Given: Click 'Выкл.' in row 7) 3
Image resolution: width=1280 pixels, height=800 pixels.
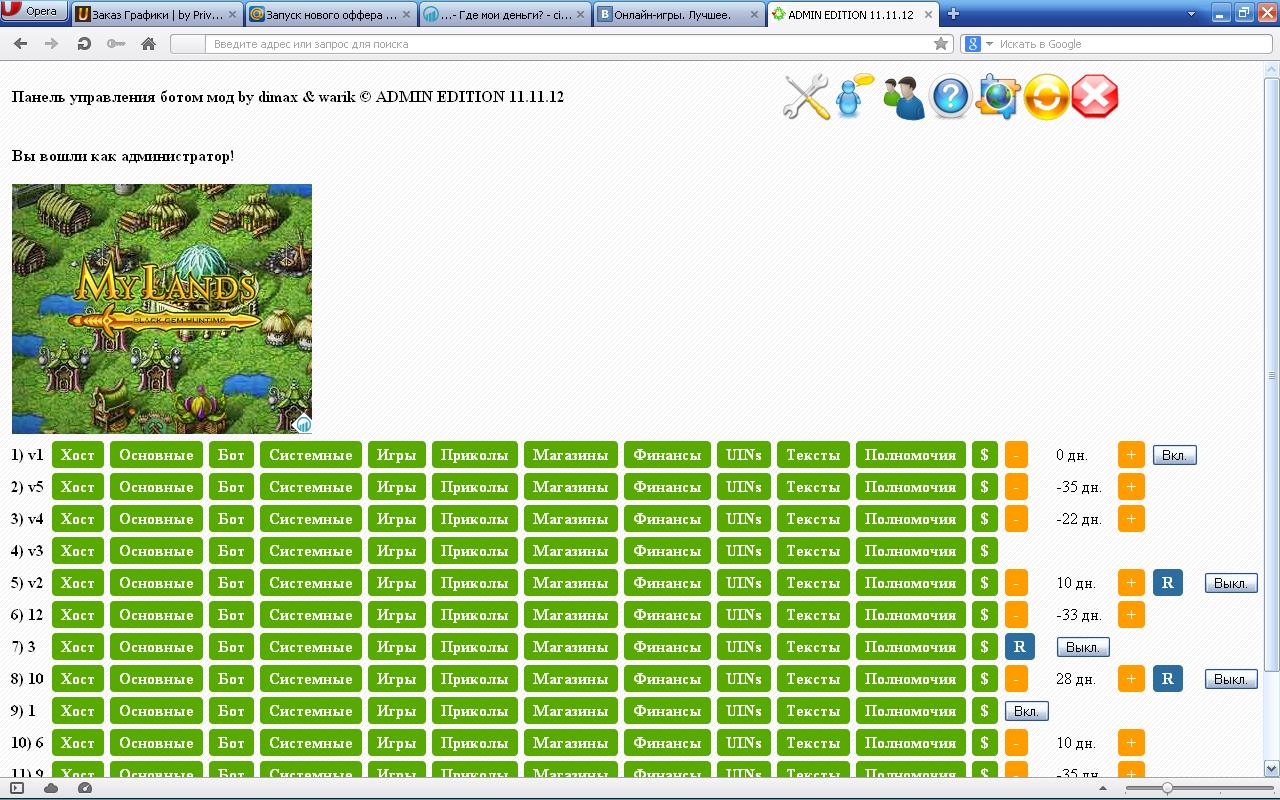Looking at the screenshot, I should click(x=1083, y=647).
